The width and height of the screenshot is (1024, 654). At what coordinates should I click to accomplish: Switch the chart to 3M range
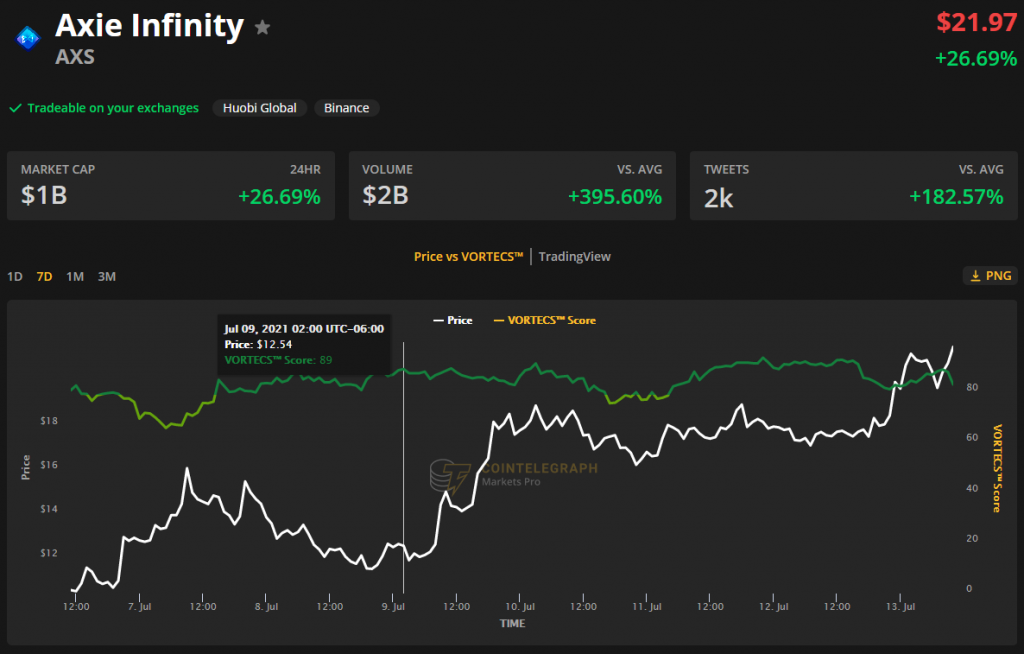click(106, 276)
